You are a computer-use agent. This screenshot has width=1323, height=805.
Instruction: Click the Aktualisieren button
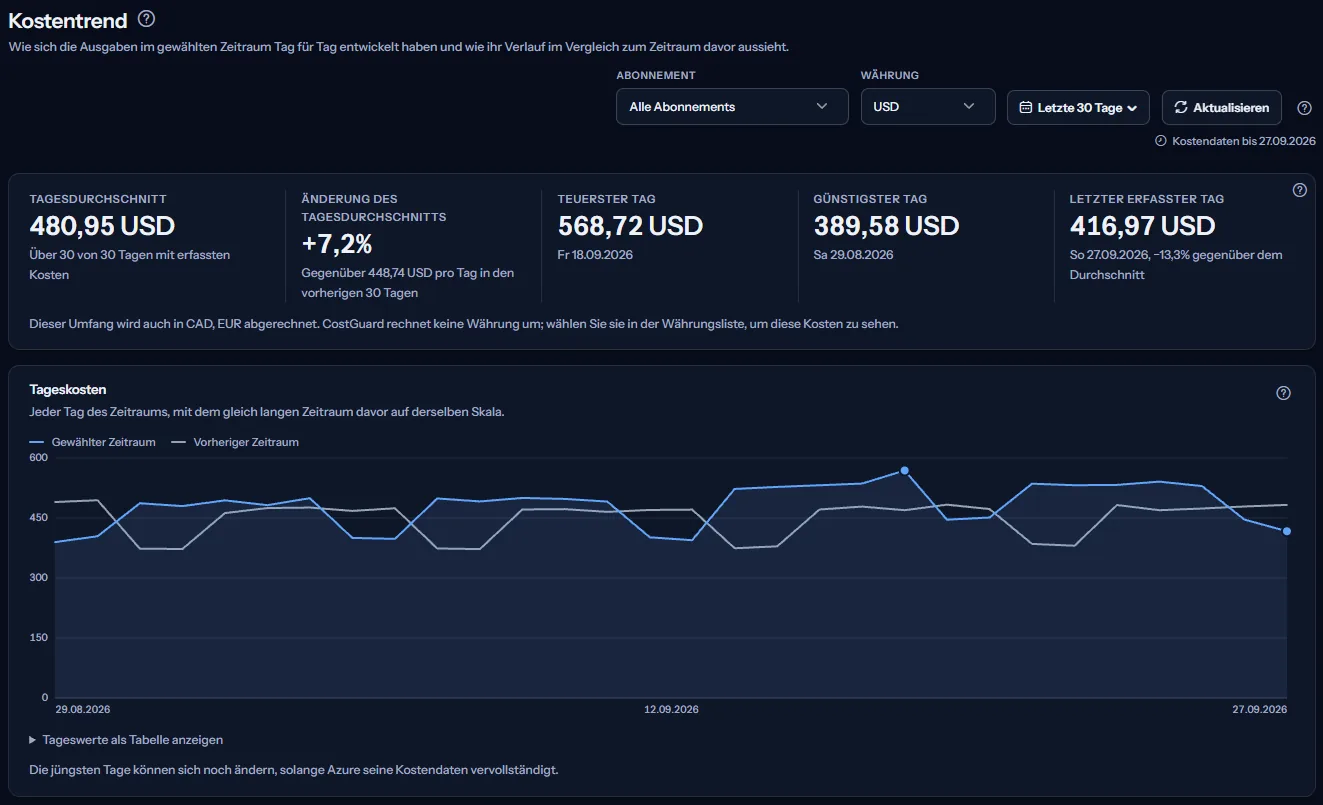1221,108
